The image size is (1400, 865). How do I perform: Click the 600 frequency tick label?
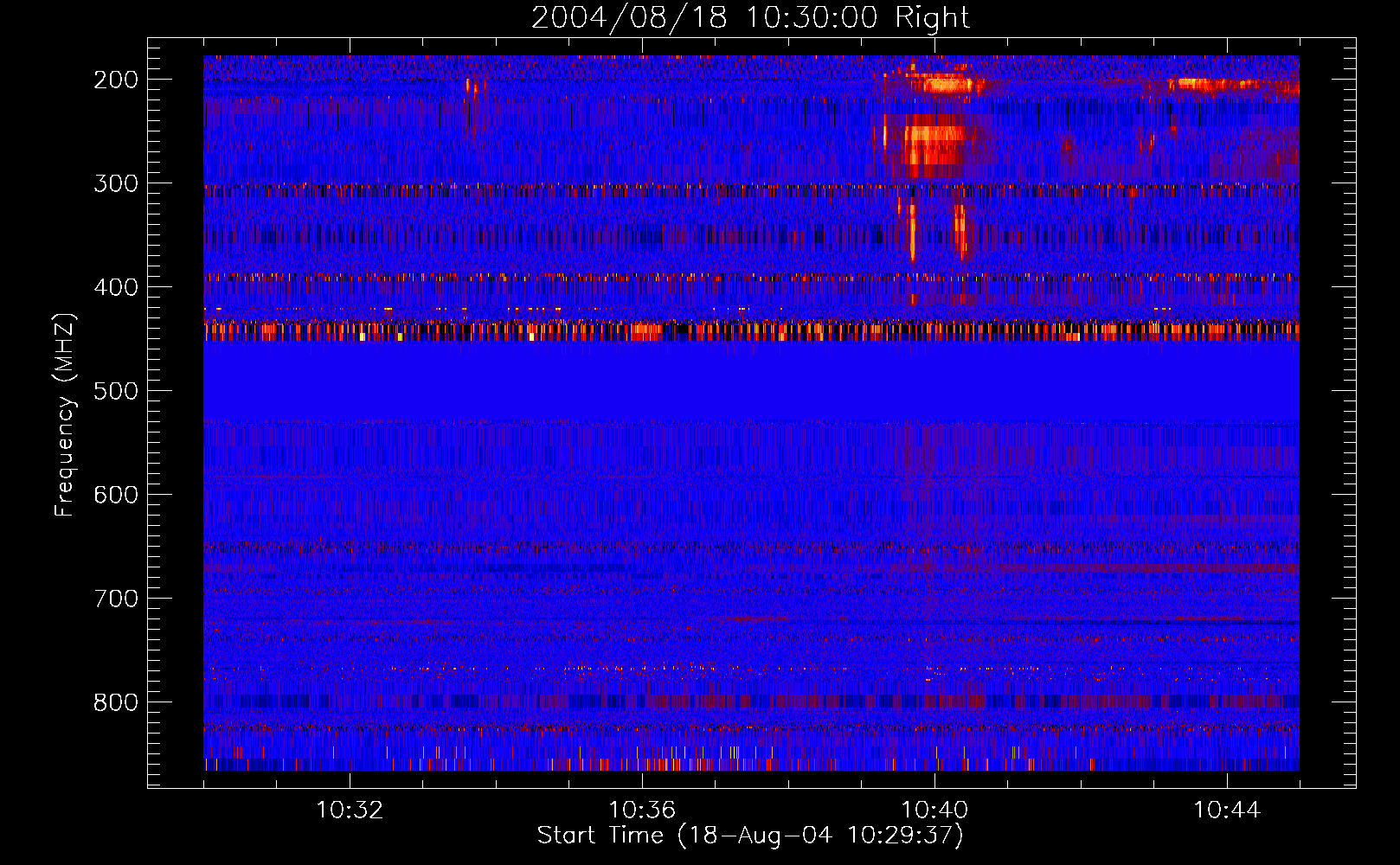[116, 495]
